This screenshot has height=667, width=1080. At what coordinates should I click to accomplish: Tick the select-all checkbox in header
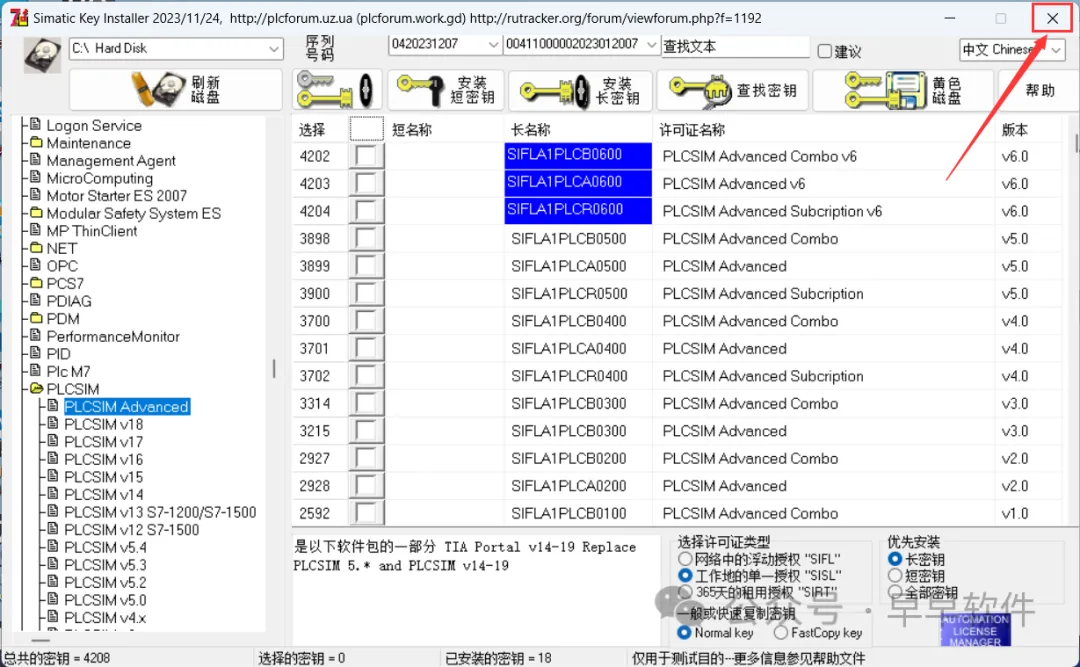(366, 129)
